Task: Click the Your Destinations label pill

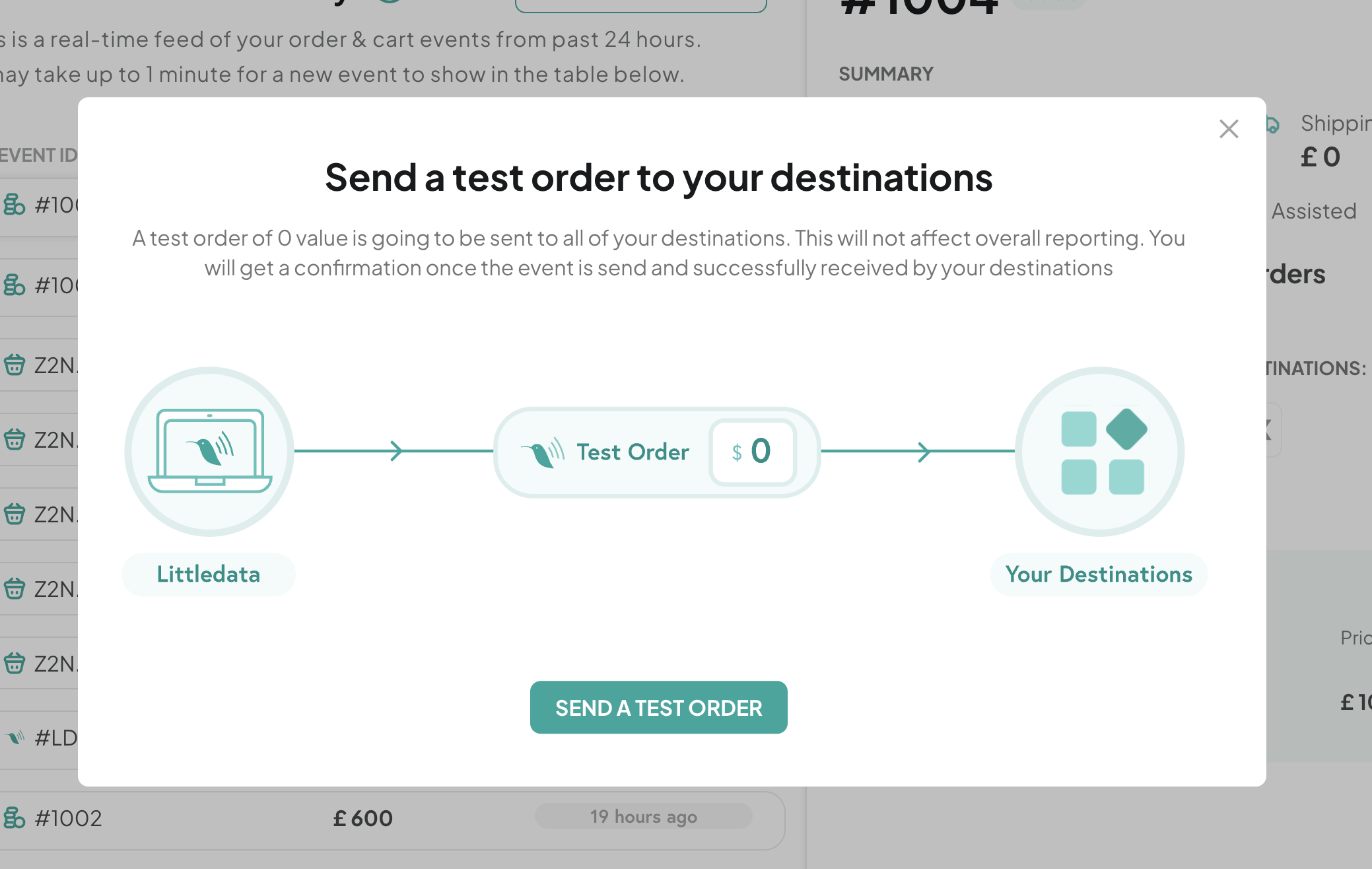Action: point(1099,574)
